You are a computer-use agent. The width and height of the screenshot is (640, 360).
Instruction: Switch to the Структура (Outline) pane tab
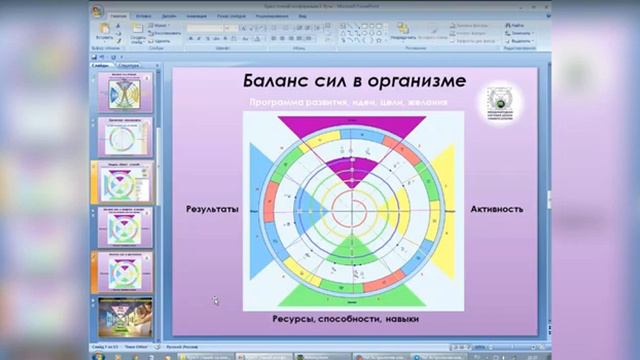[x=129, y=65]
